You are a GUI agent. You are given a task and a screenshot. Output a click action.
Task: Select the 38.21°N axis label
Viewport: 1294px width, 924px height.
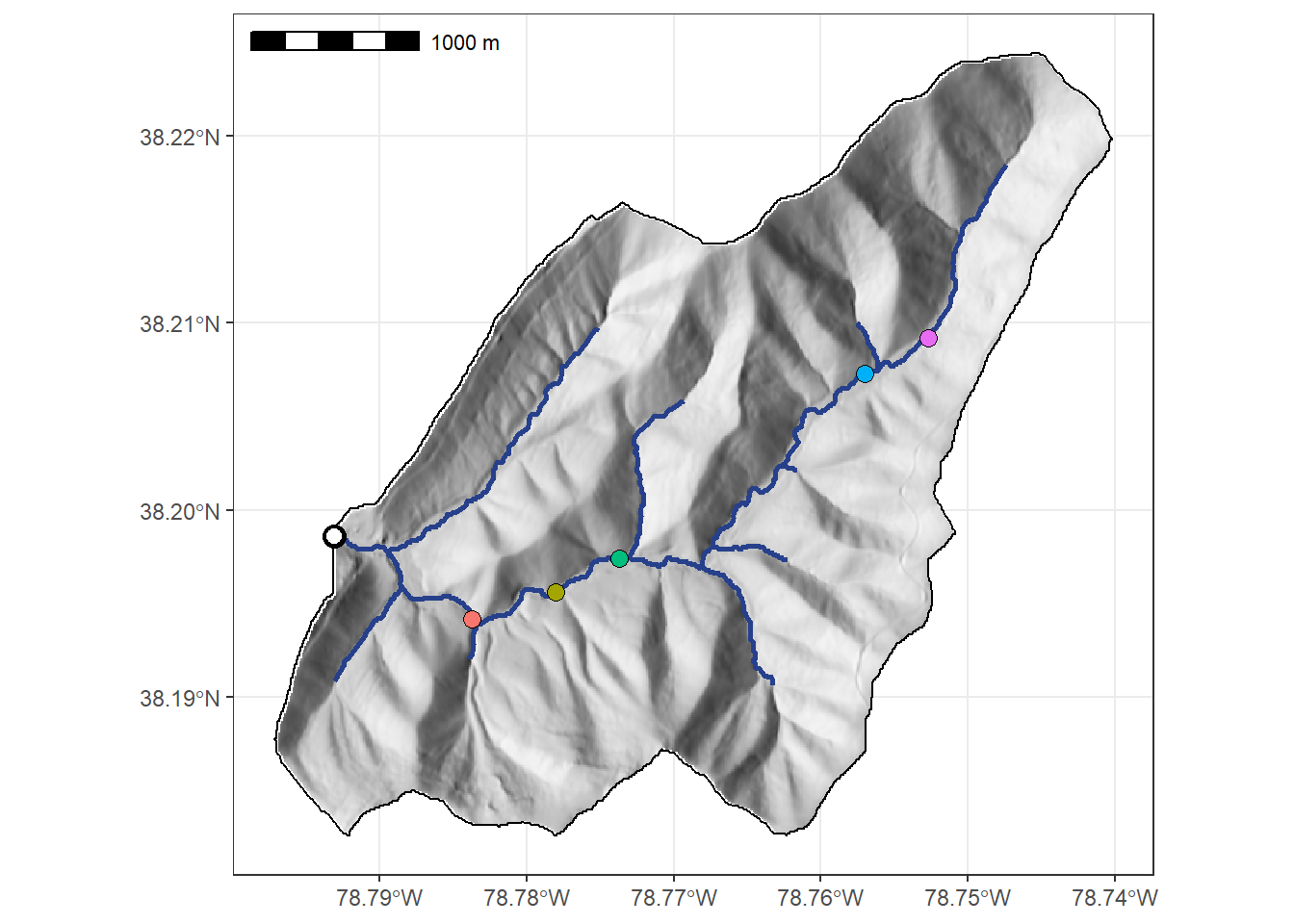coord(179,323)
